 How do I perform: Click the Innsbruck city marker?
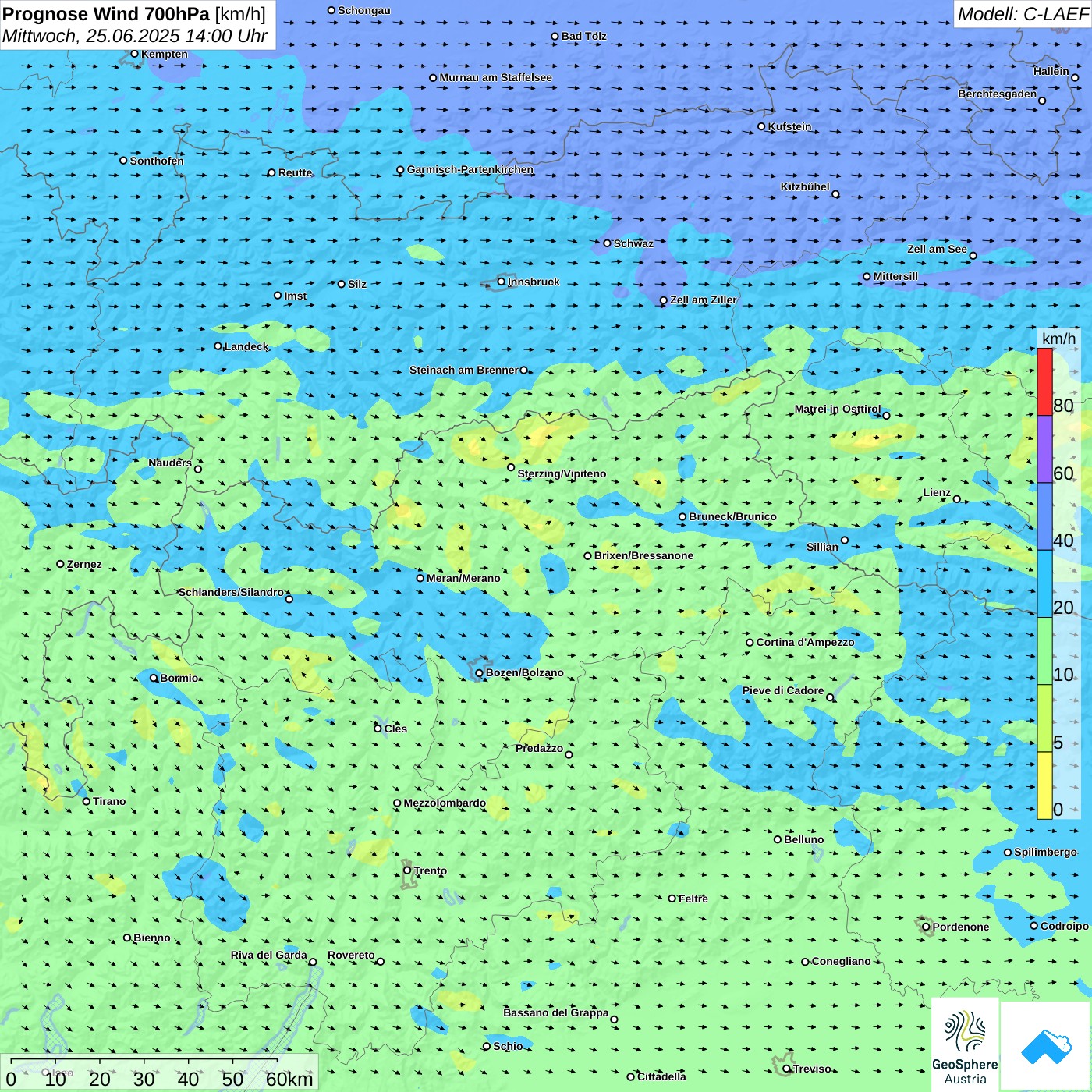(x=502, y=282)
